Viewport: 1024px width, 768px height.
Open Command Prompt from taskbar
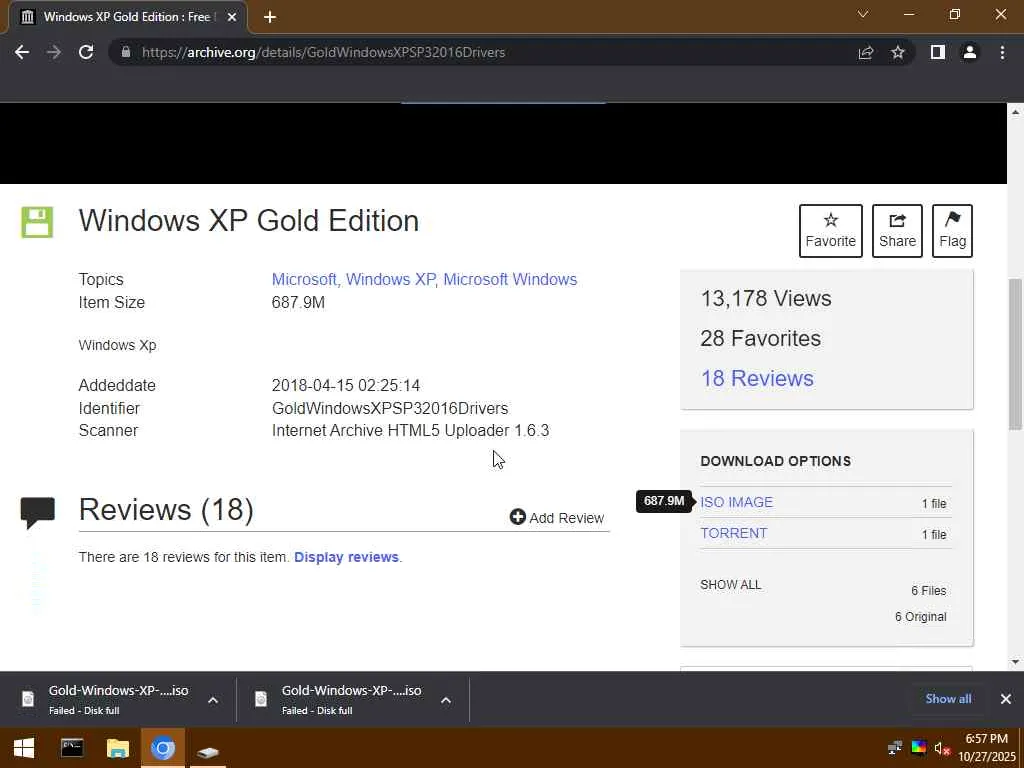click(x=72, y=748)
